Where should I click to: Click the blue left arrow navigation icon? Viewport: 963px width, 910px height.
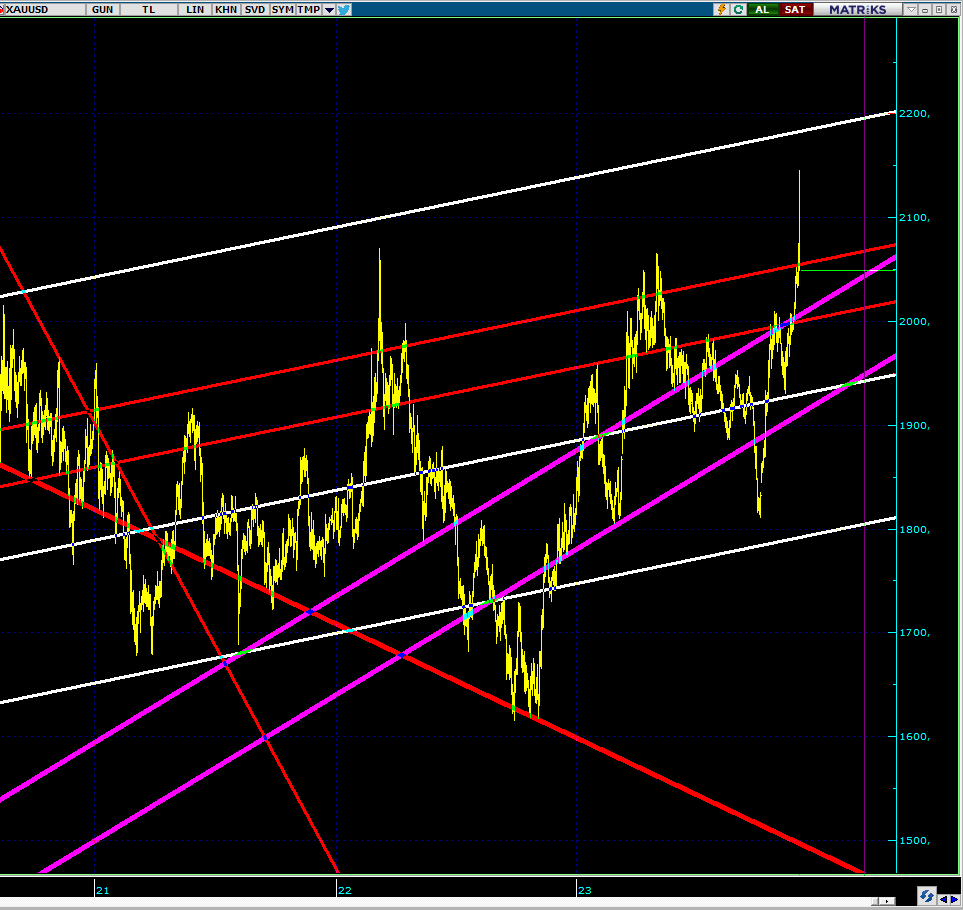(x=943, y=899)
